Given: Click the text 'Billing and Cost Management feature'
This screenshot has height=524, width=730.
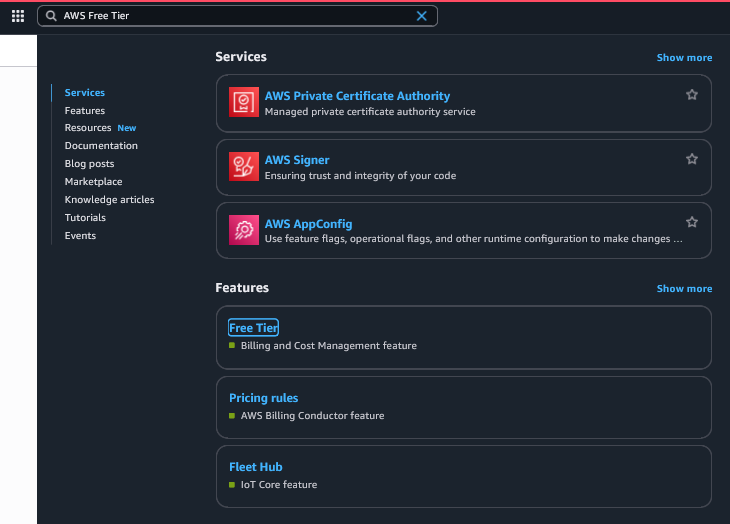Looking at the screenshot, I should coord(329,346).
